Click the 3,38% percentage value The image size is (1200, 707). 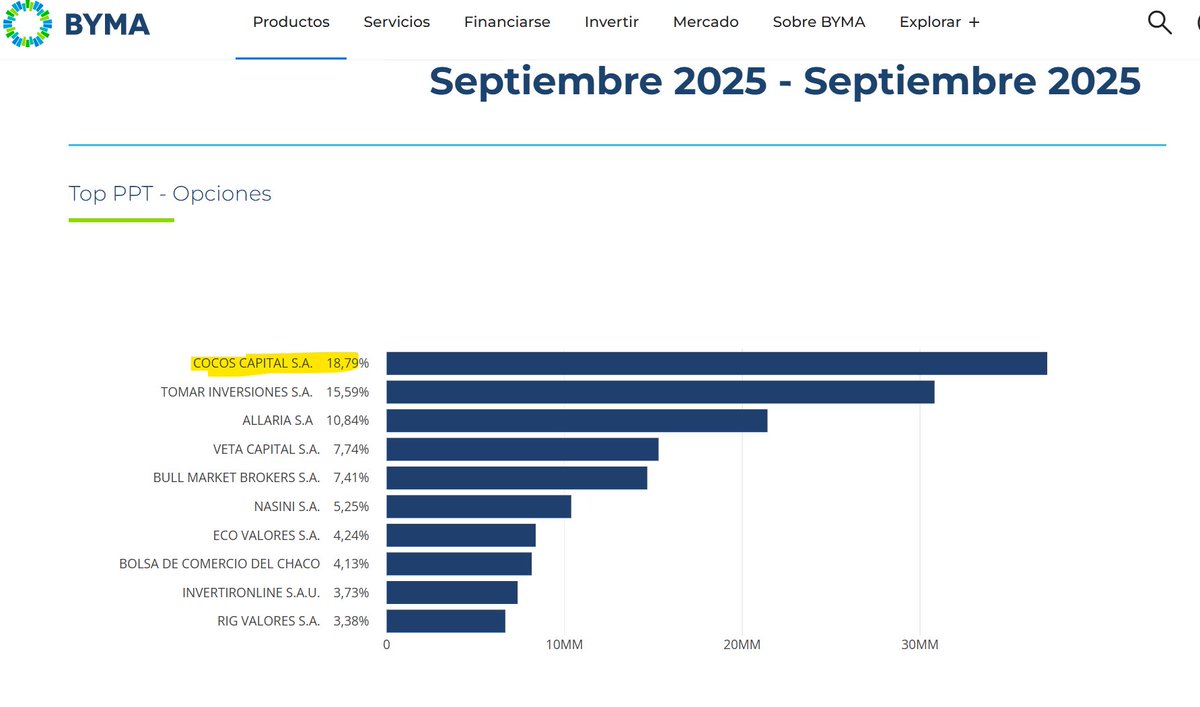pyautogui.click(x=351, y=621)
